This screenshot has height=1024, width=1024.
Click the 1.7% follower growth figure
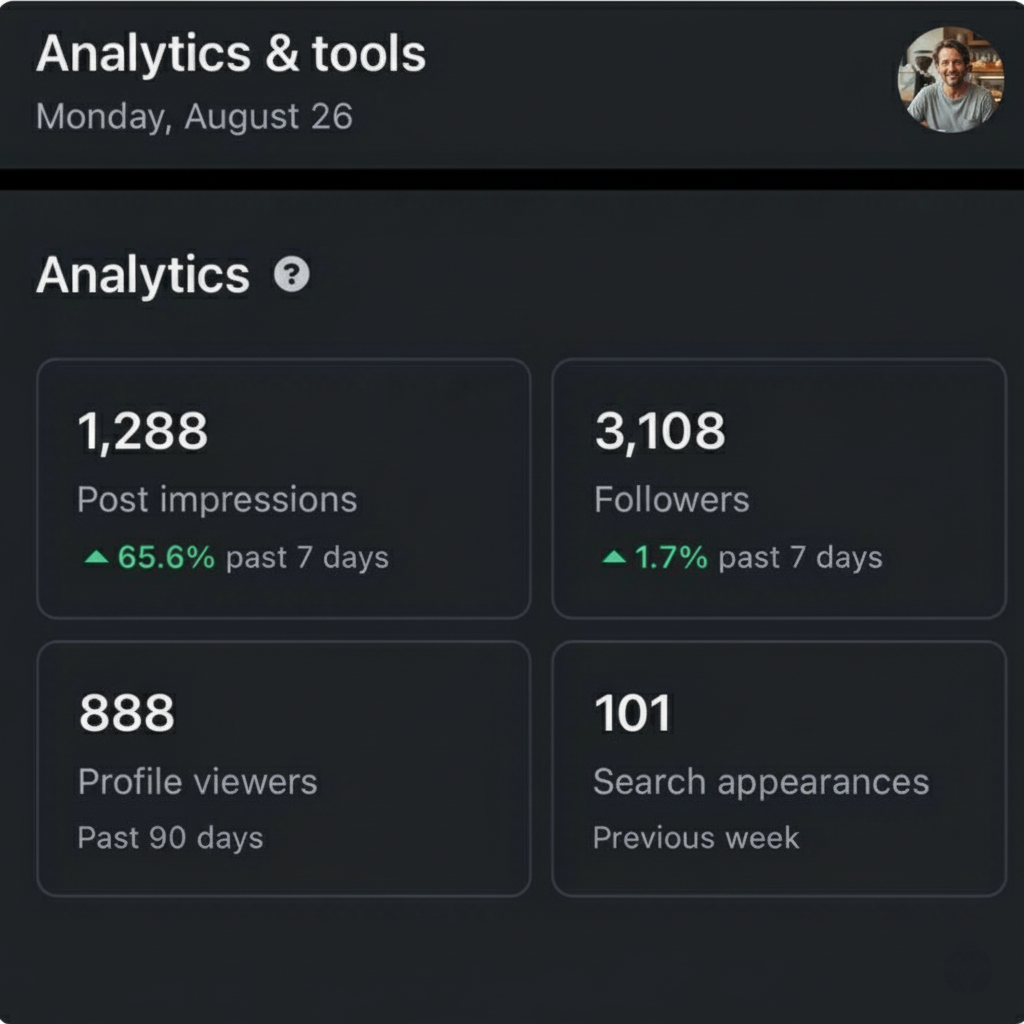[x=671, y=558]
